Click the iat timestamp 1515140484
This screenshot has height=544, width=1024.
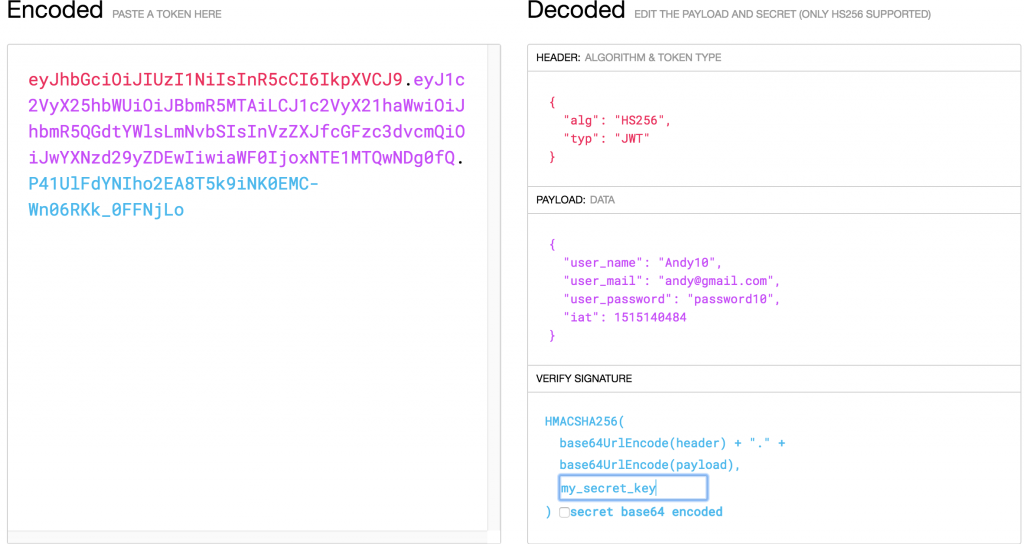coord(650,317)
